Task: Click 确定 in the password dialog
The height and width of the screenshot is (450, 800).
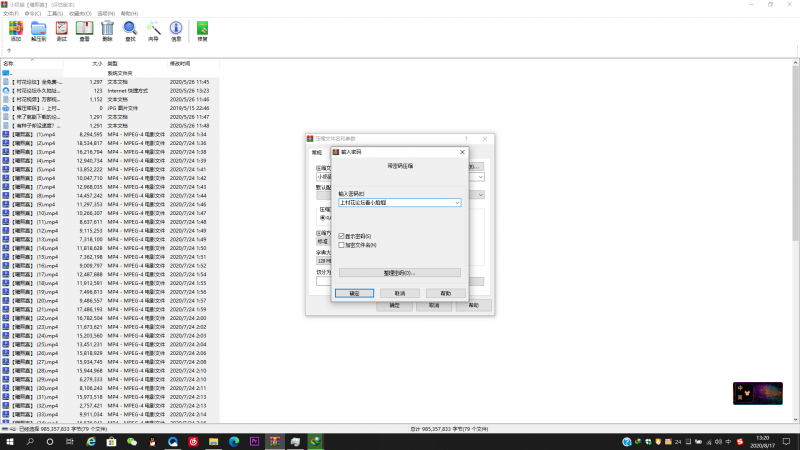Action: 354,293
